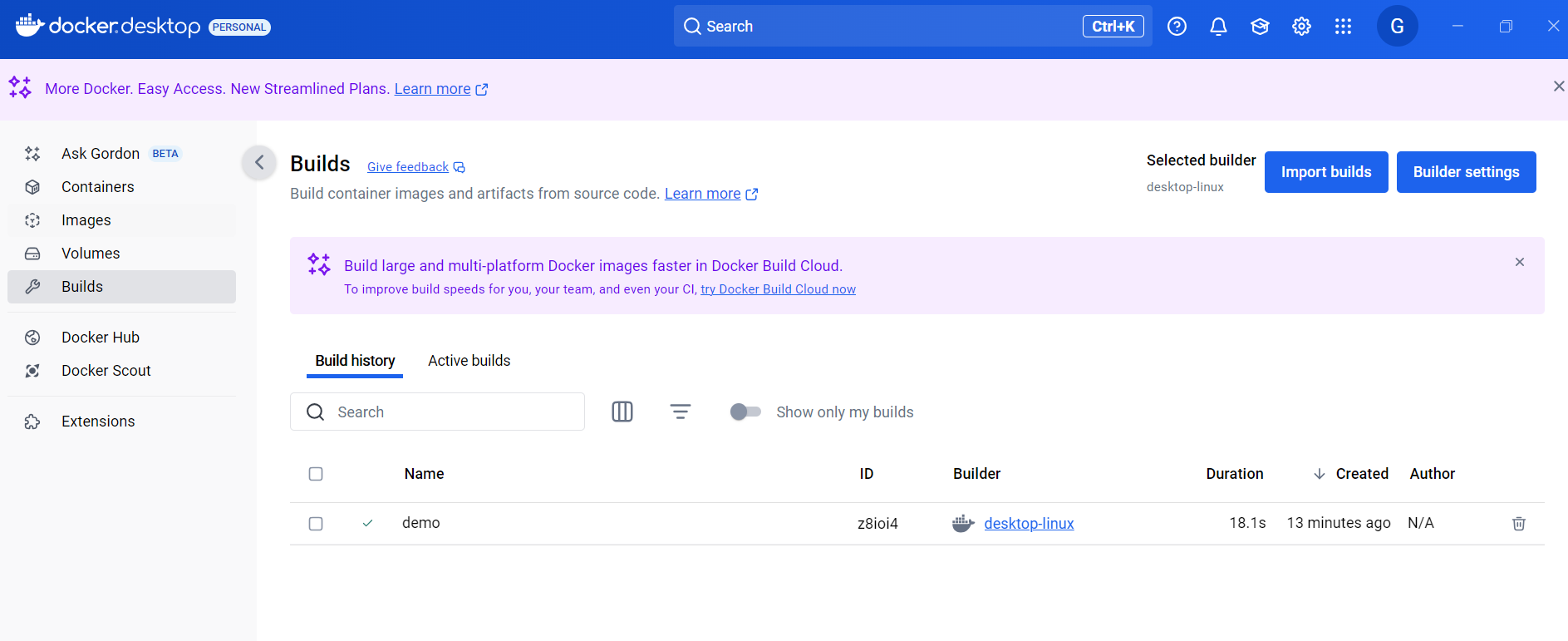Click the Name column header

point(424,474)
